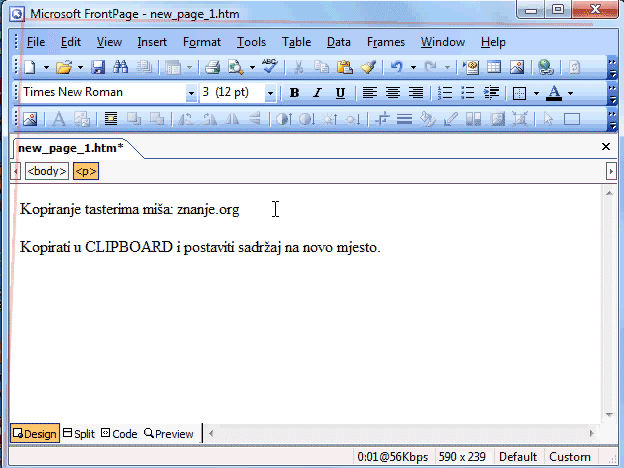Toggle Italic formatting

coord(317,93)
